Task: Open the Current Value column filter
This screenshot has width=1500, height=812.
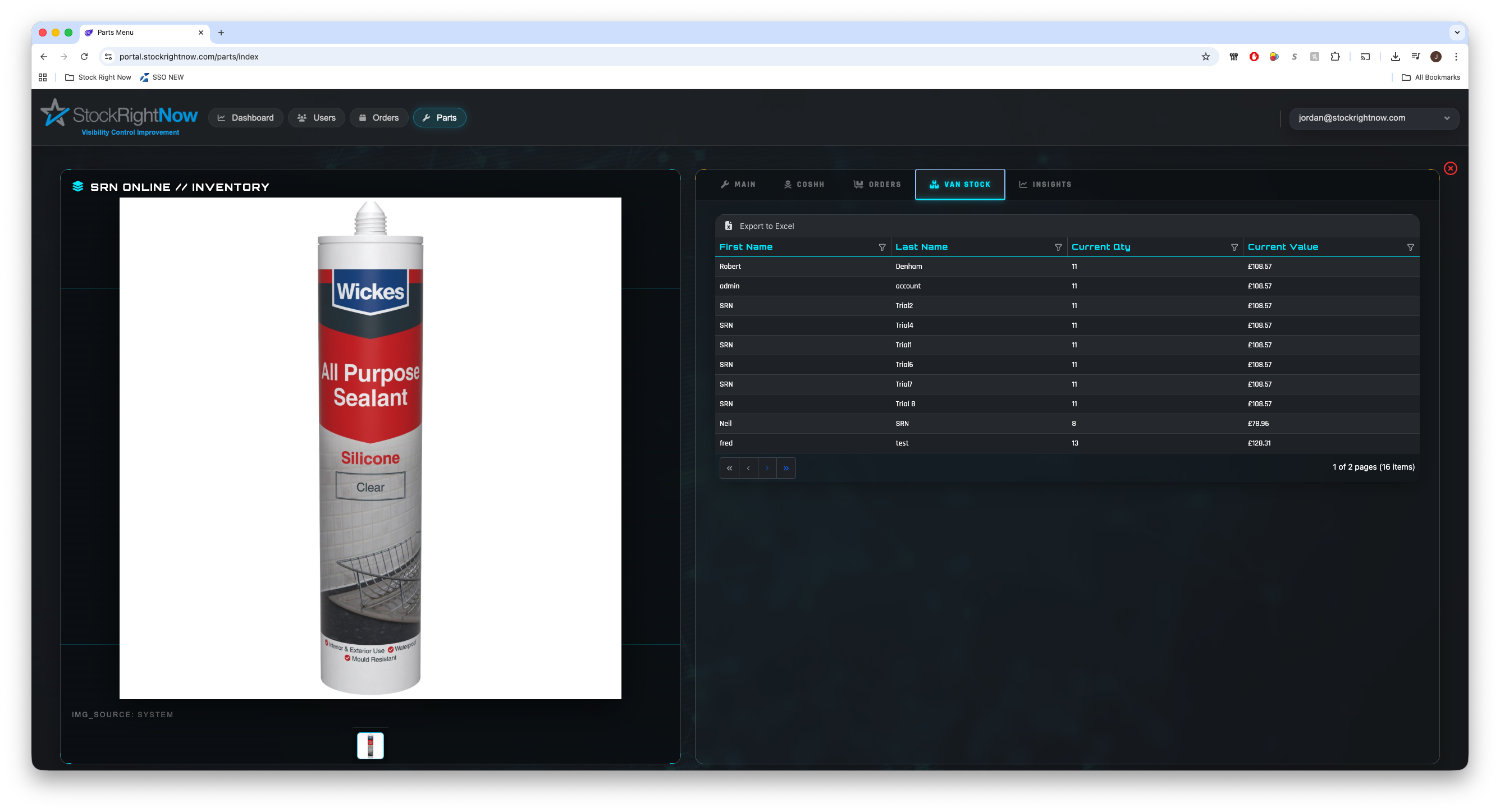Action: 1410,247
